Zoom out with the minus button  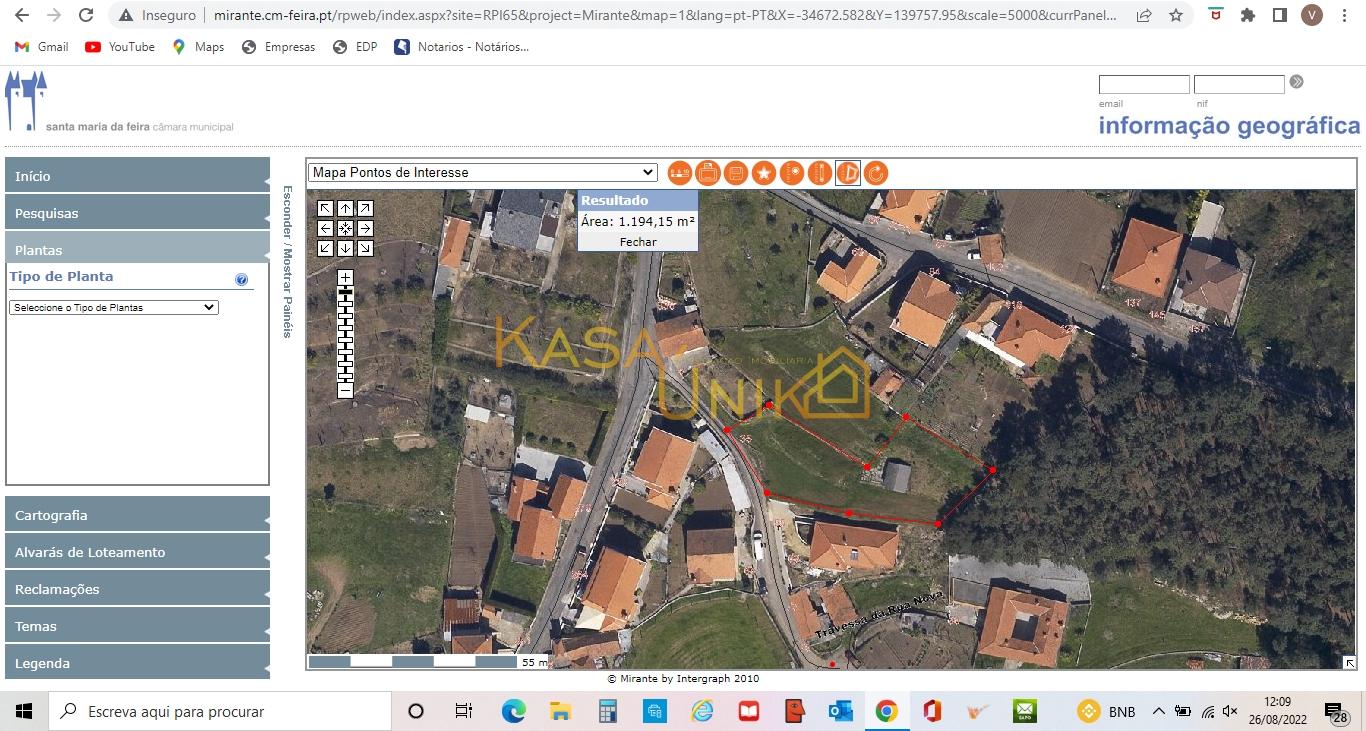coord(345,391)
